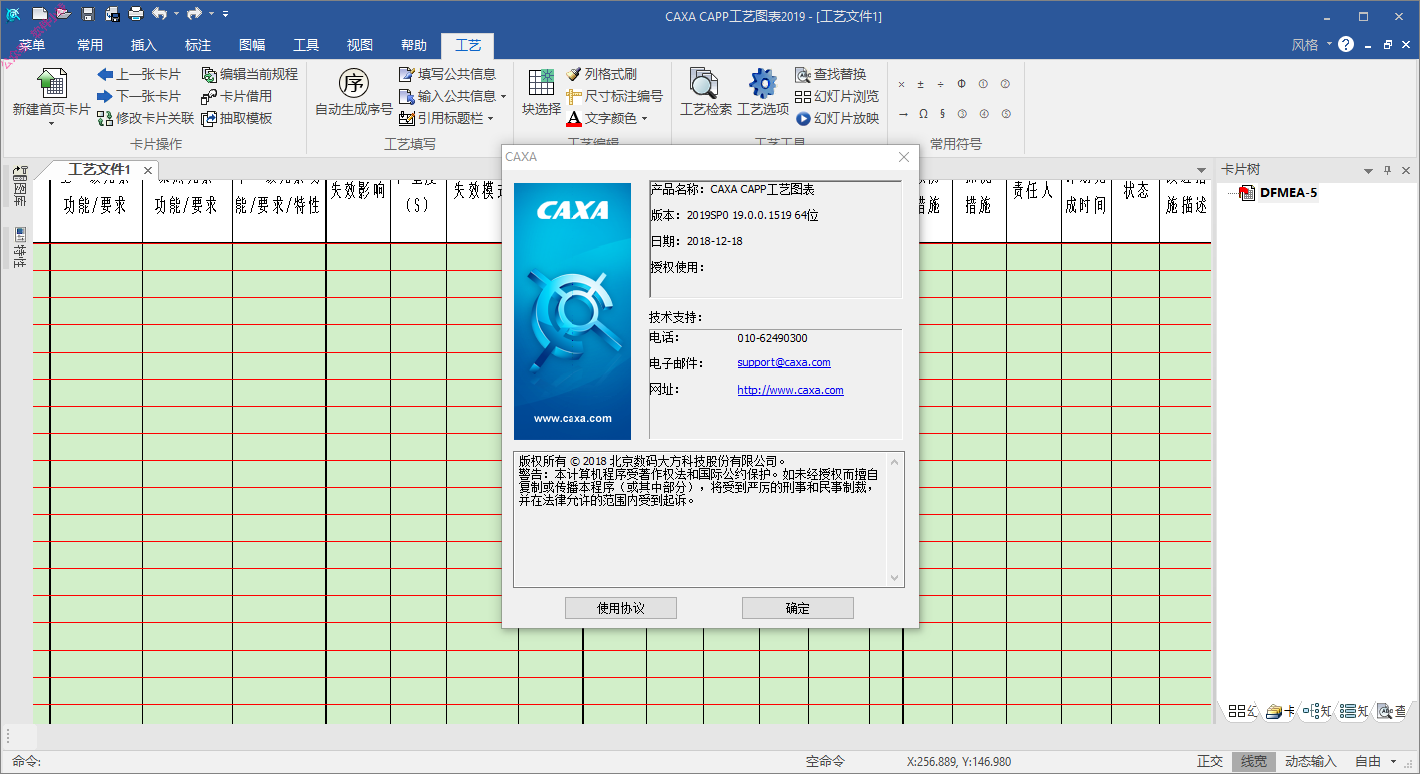This screenshot has width=1420, height=774.
Task: Open the redo history dropdown arrow
Action: coord(211,14)
